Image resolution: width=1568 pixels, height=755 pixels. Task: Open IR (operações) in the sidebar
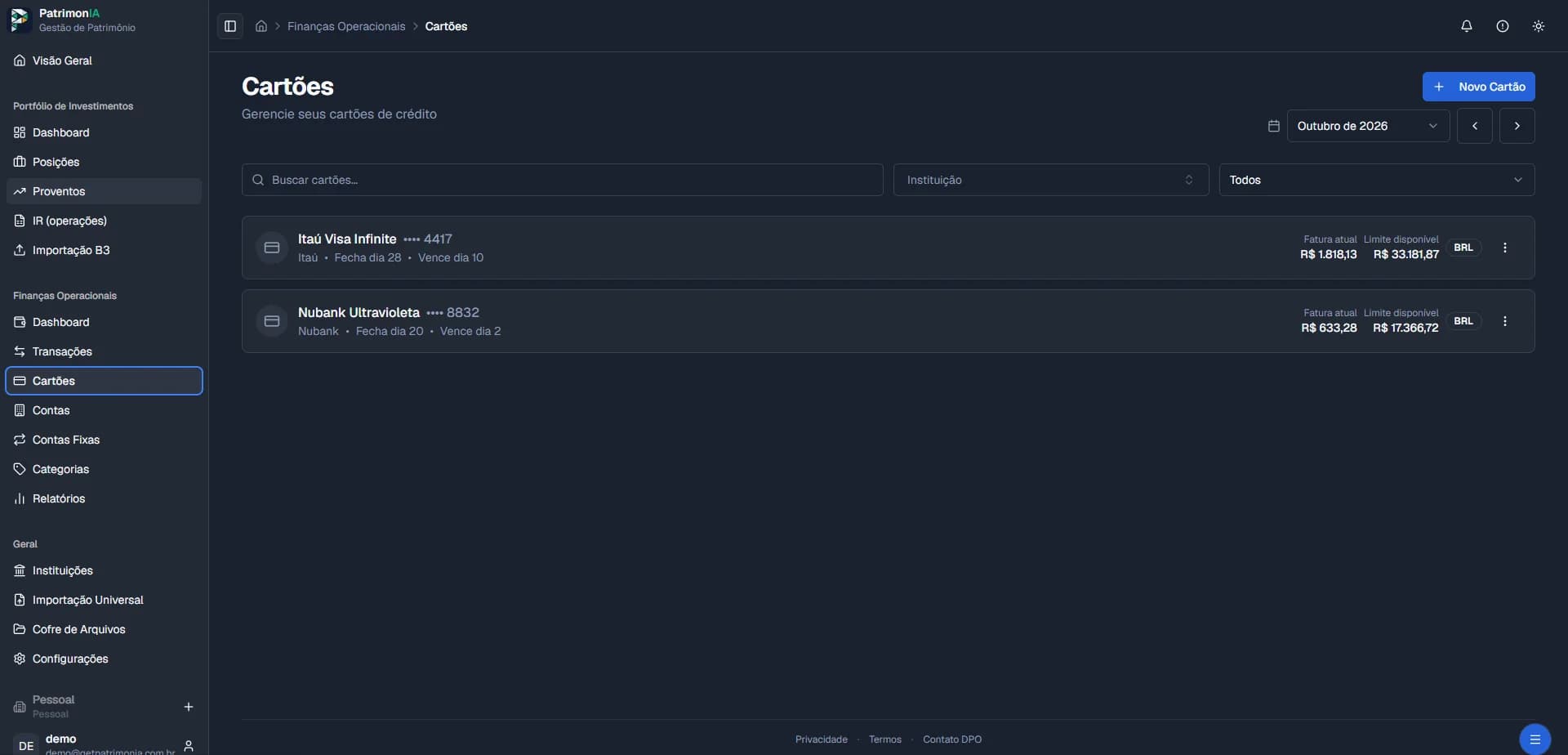pos(104,221)
